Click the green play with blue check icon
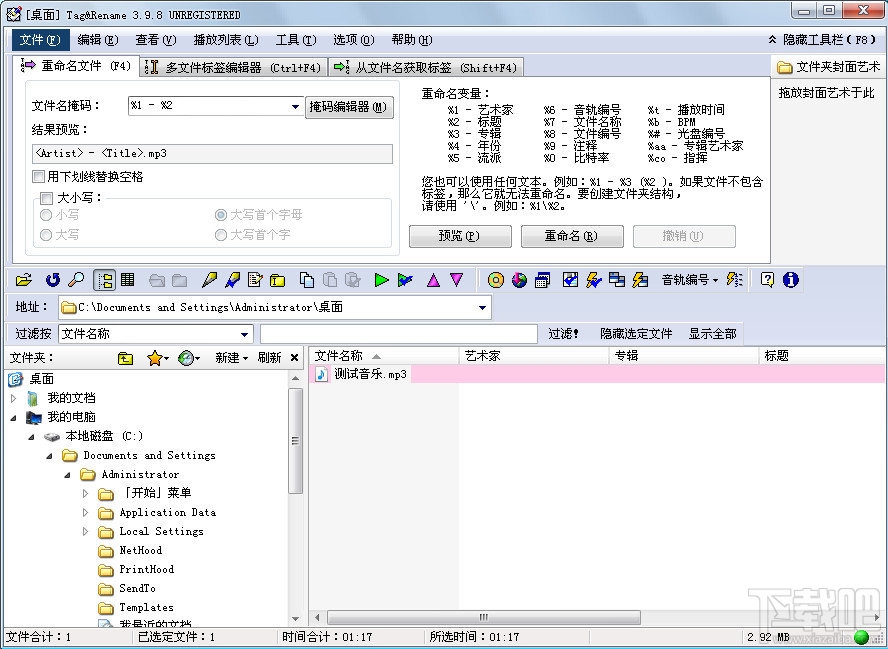 tap(405, 279)
